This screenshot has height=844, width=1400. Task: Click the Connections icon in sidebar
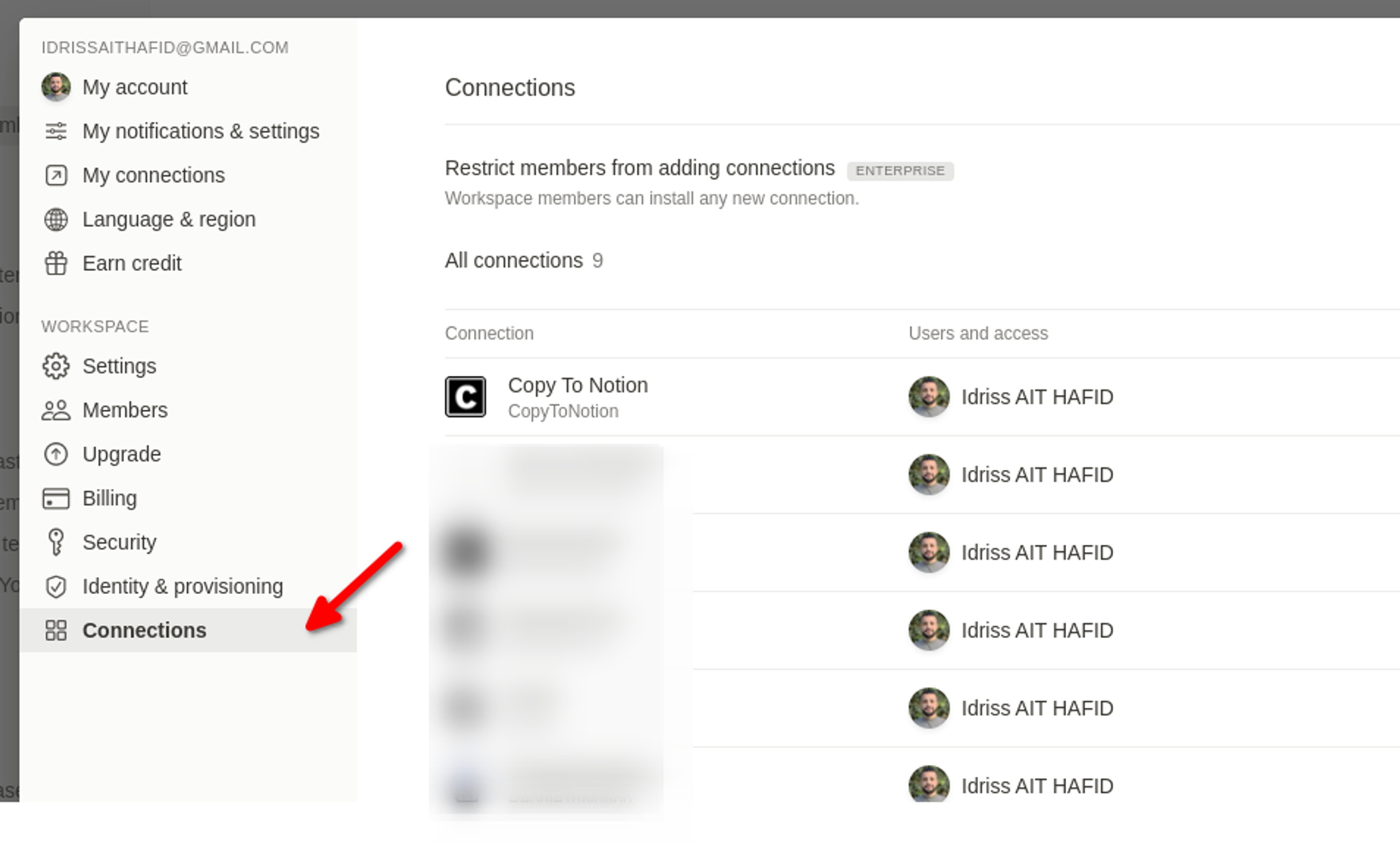click(x=56, y=630)
